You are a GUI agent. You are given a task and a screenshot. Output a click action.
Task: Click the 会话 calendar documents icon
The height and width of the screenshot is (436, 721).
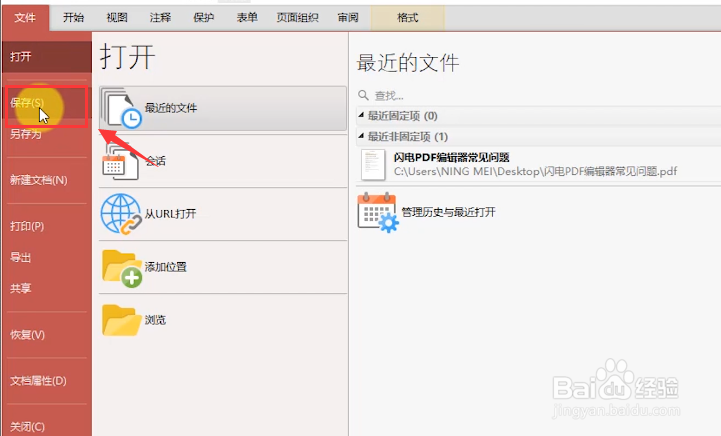tap(120, 161)
